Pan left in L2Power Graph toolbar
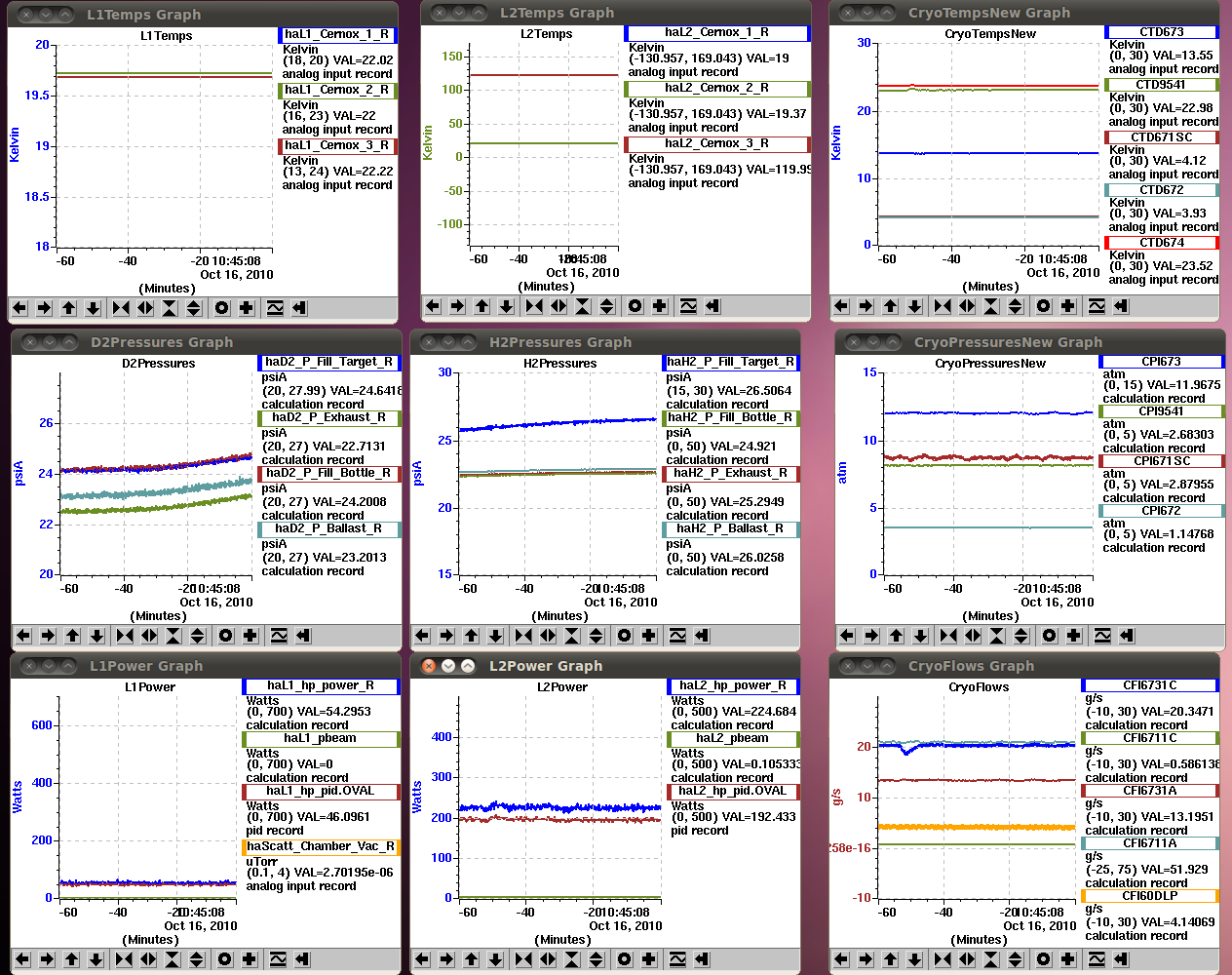Viewport: 1232px width, 975px height. (422, 959)
